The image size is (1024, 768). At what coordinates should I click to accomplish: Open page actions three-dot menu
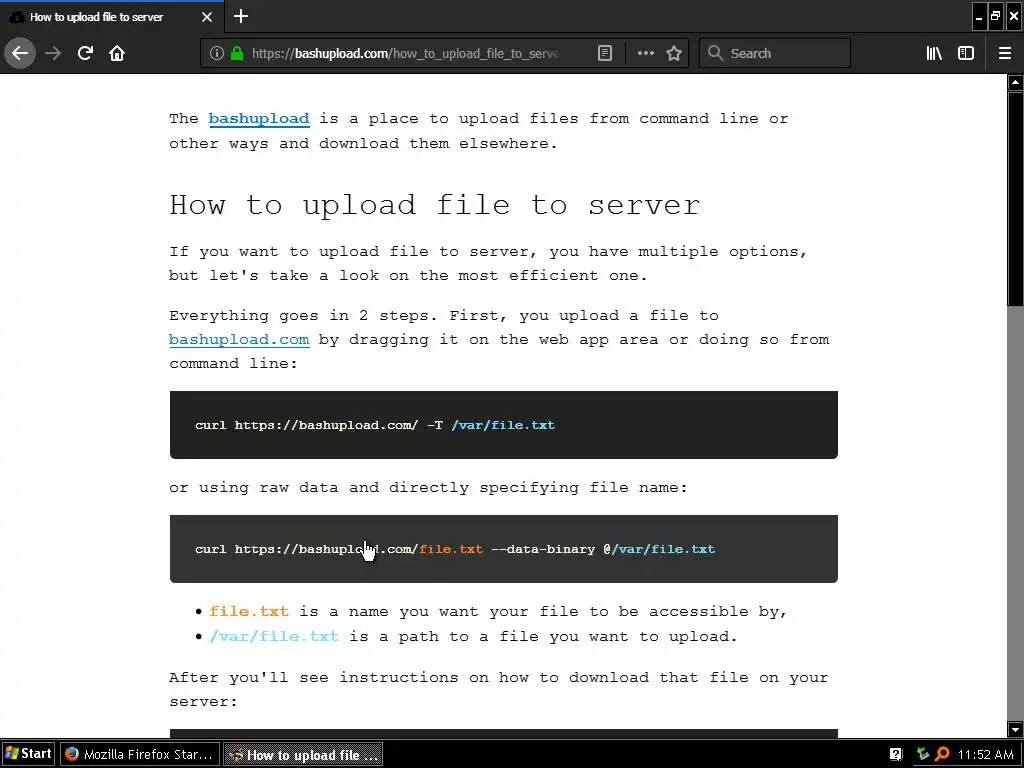point(645,53)
